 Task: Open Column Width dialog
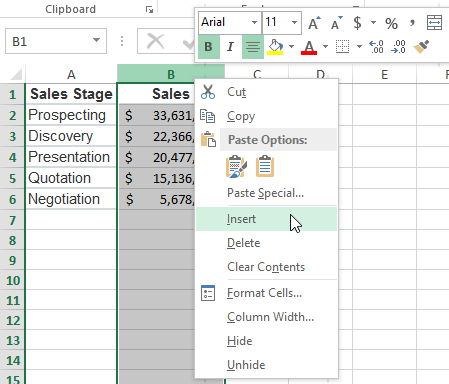pyautogui.click(x=266, y=317)
